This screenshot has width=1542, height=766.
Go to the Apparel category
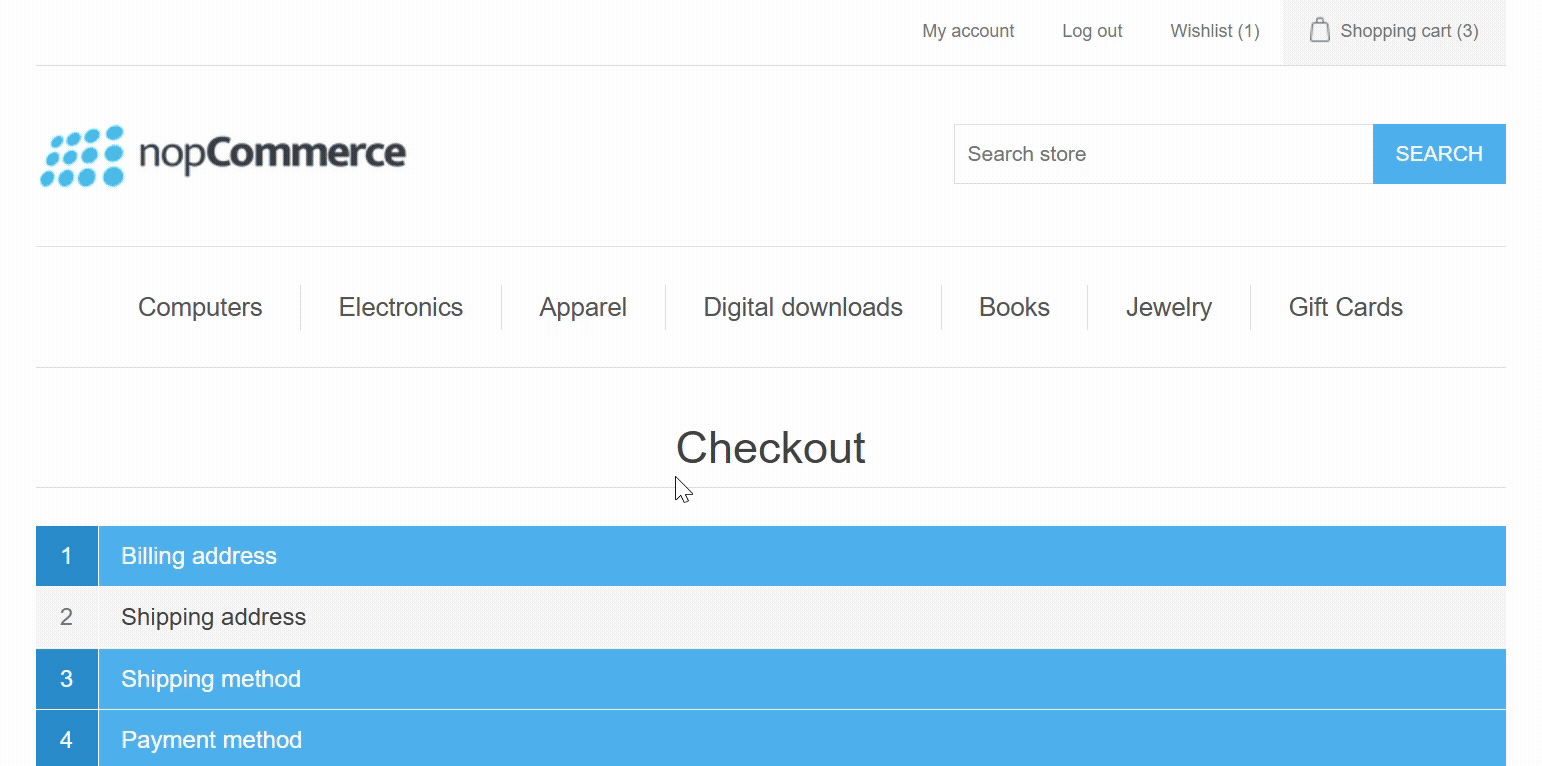[x=582, y=307]
